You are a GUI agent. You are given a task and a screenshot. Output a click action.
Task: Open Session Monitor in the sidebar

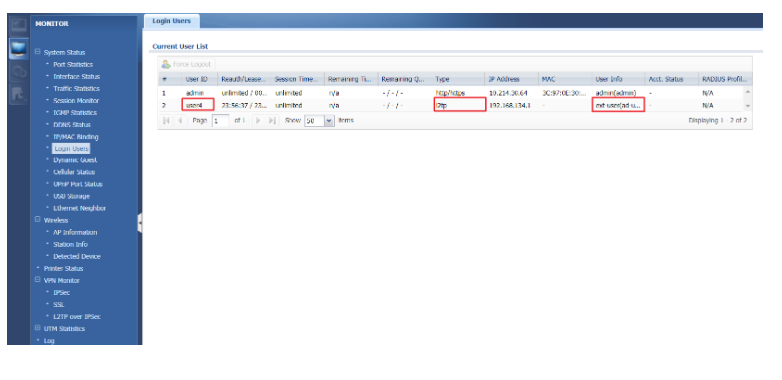76,100
